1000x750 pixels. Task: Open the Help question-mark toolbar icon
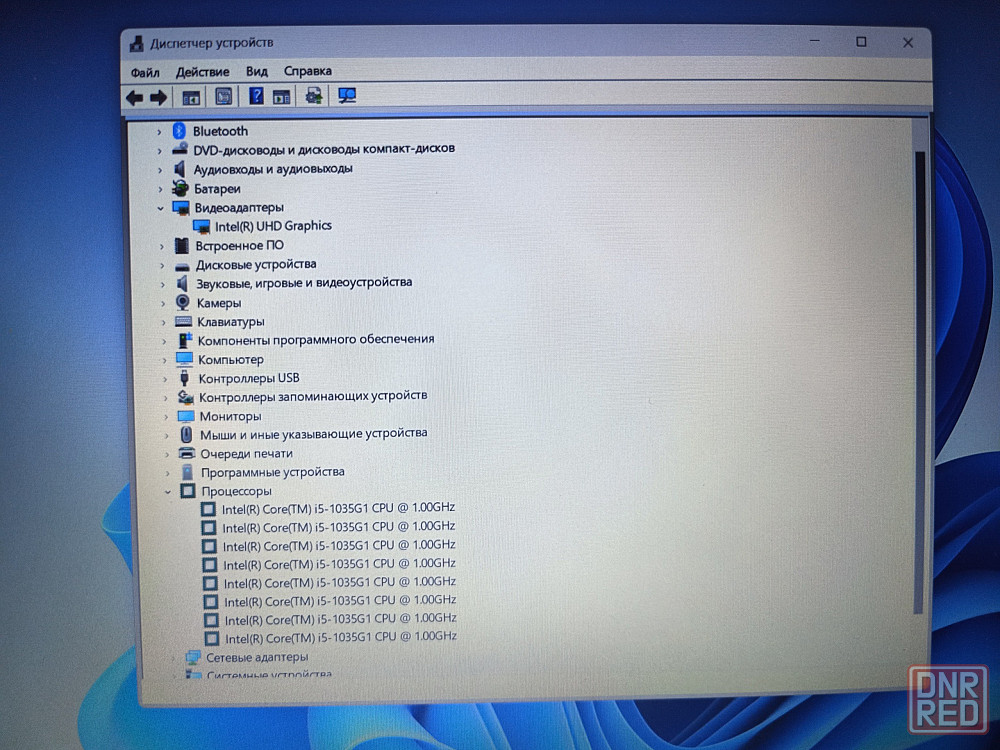click(256, 96)
